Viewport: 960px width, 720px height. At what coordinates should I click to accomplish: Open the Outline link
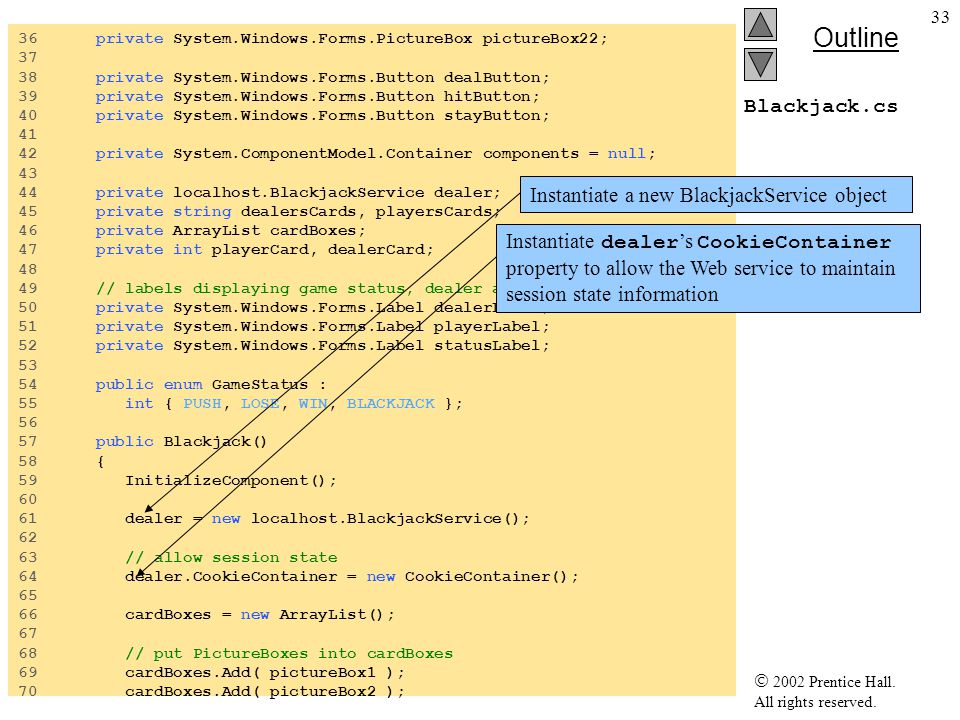(855, 38)
